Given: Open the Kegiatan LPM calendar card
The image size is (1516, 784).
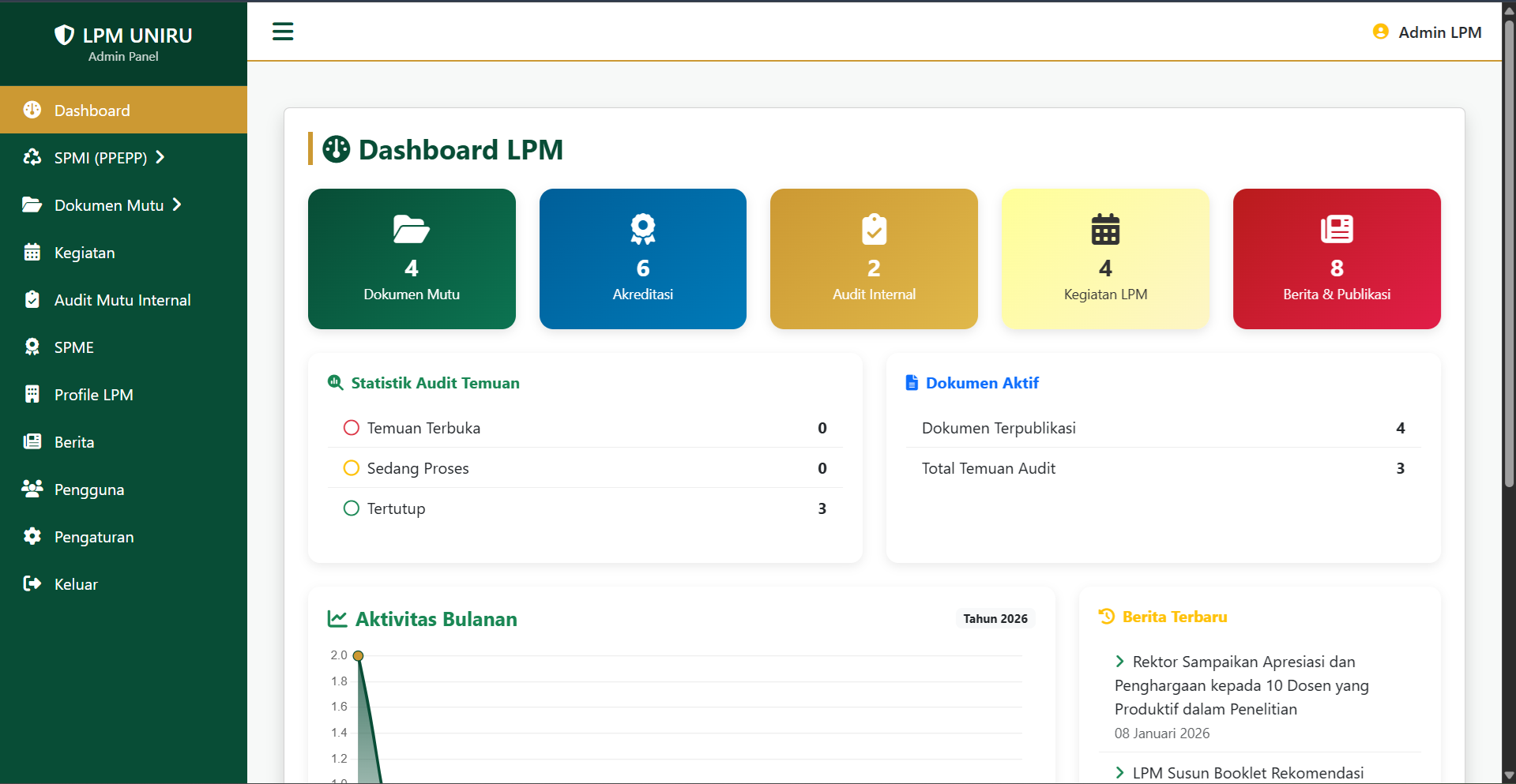Looking at the screenshot, I should (x=1105, y=258).
